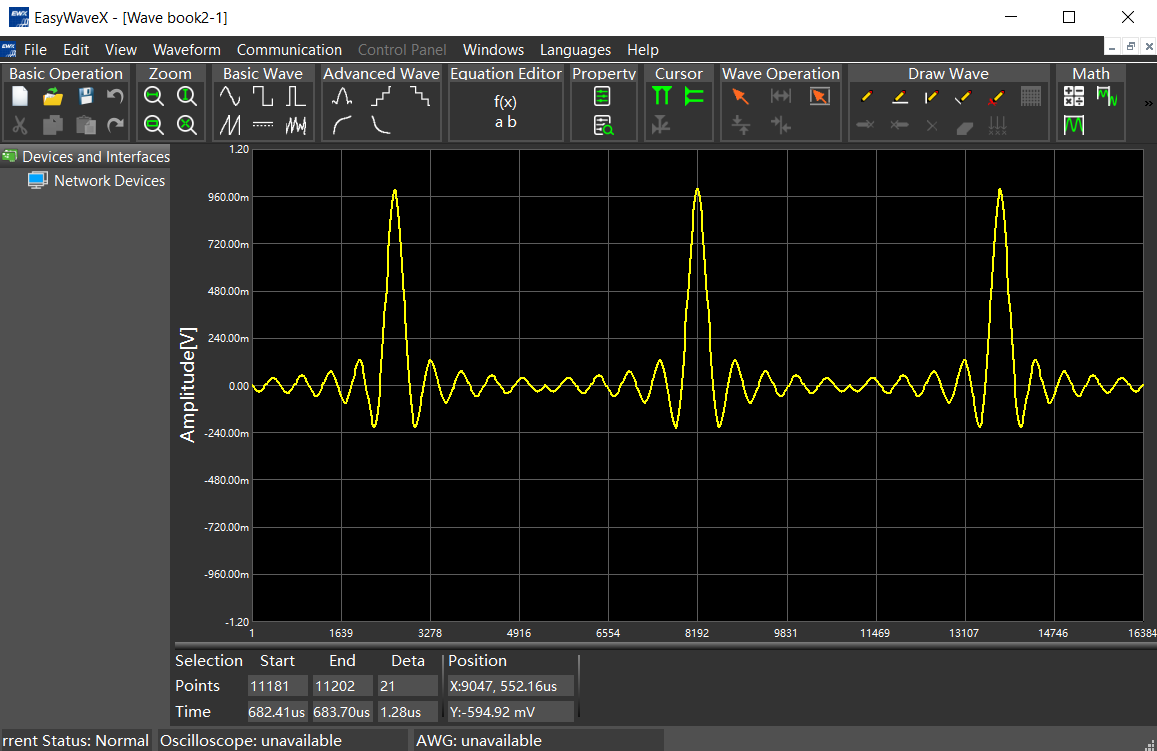Click the vertical zoom magnifier icon
The image size is (1157, 751).
coord(187,97)
